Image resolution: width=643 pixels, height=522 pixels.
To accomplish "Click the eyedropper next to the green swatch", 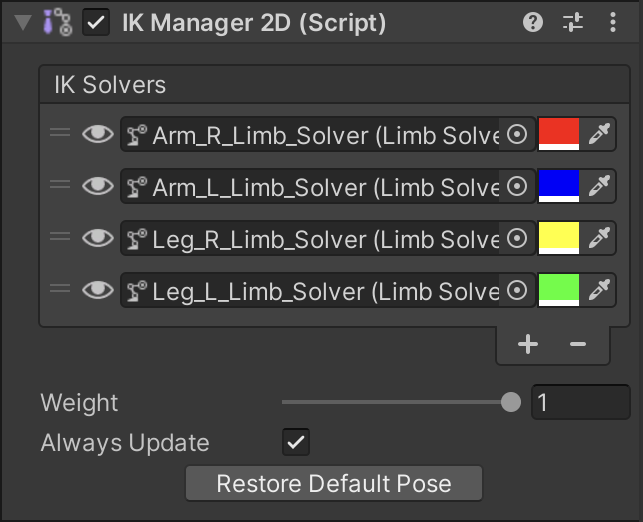I will (x=599, y=290).
